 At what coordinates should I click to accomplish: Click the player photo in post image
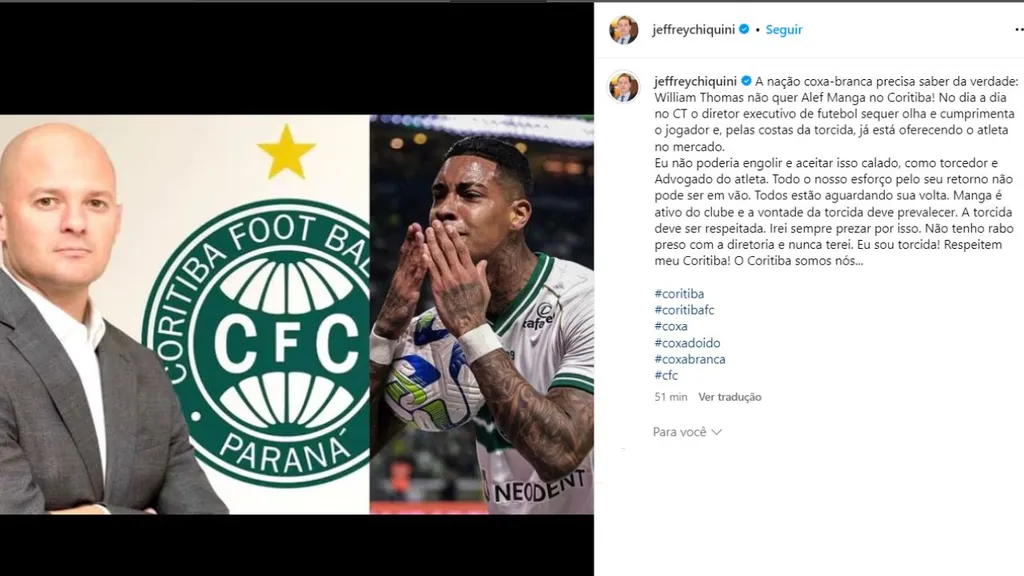click(x=482, y=315)
